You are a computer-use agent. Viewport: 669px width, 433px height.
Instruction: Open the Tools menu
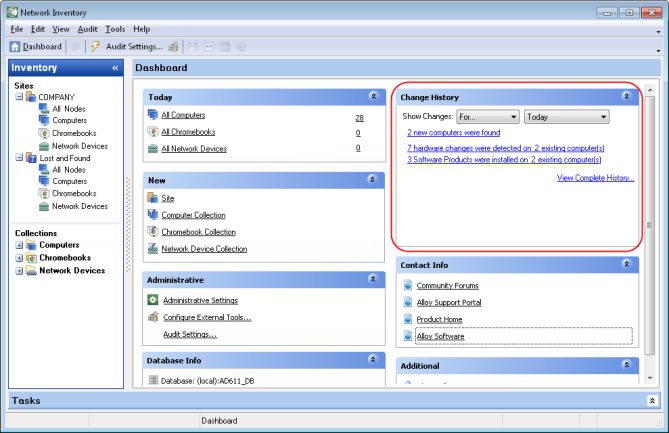point(115,29)
